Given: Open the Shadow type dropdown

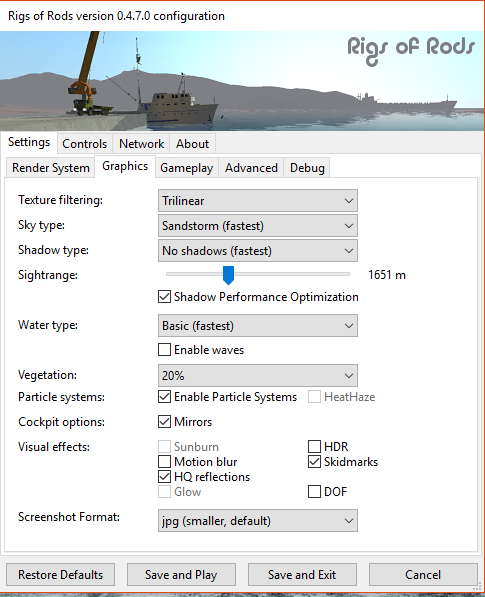Looking at the screenshot, I should (258, 251).
